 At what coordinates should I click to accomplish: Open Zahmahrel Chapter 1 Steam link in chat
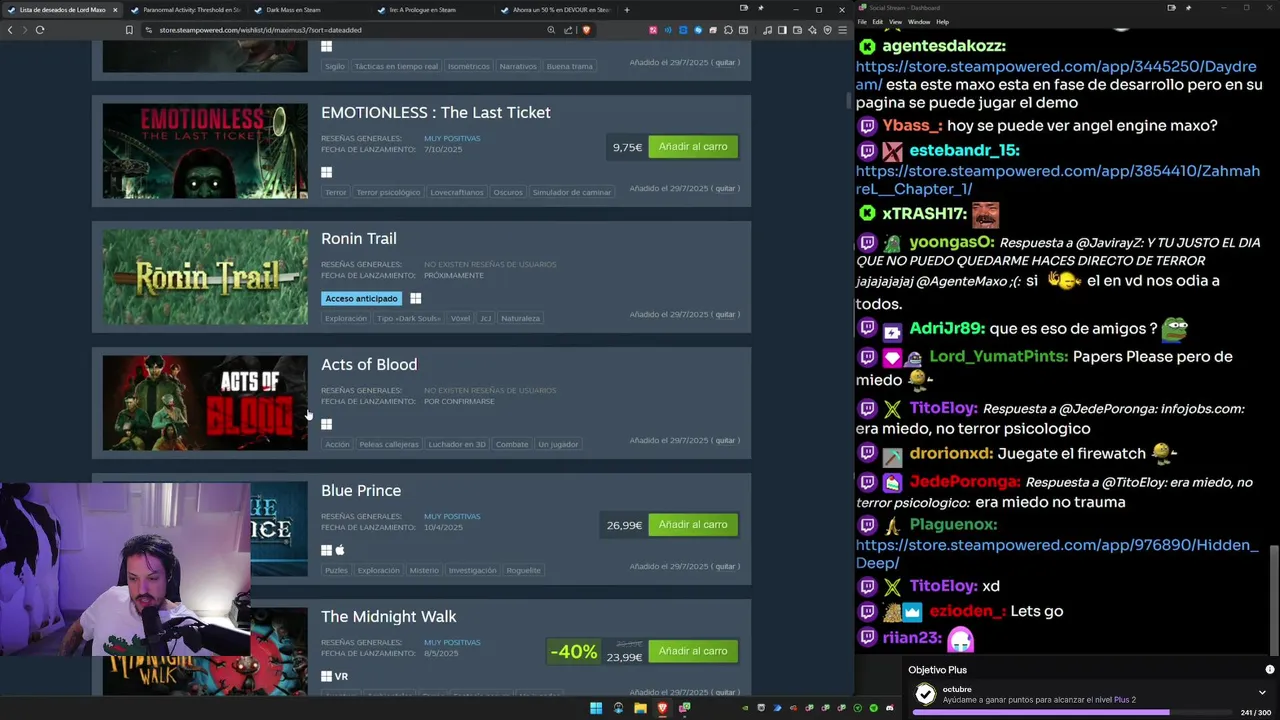pos(1057,180)
